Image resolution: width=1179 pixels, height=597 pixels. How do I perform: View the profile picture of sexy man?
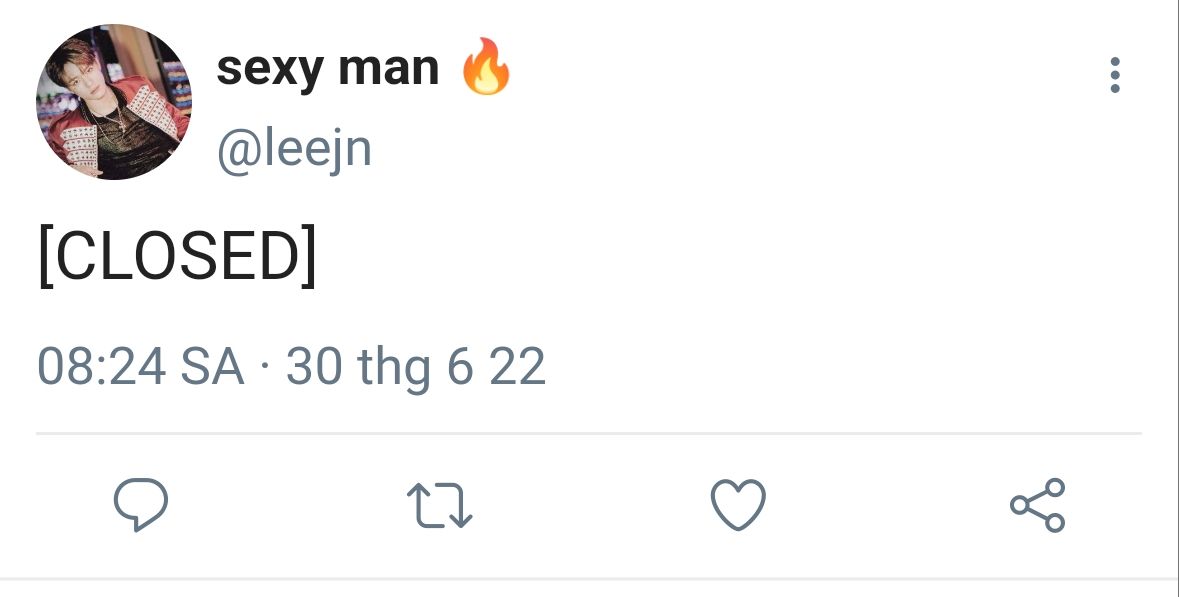click(114, 102)
